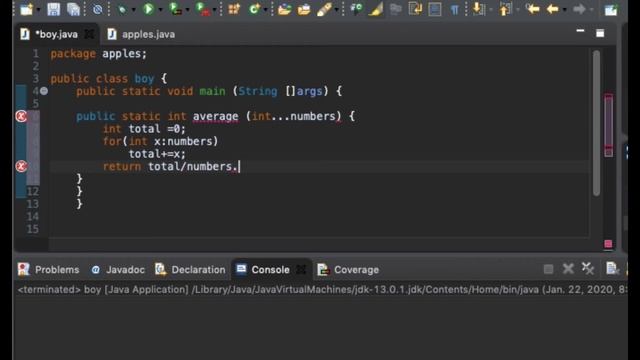
Task: Toggle Mark Occurrences highlighter icon
Action: pos(376,9)
